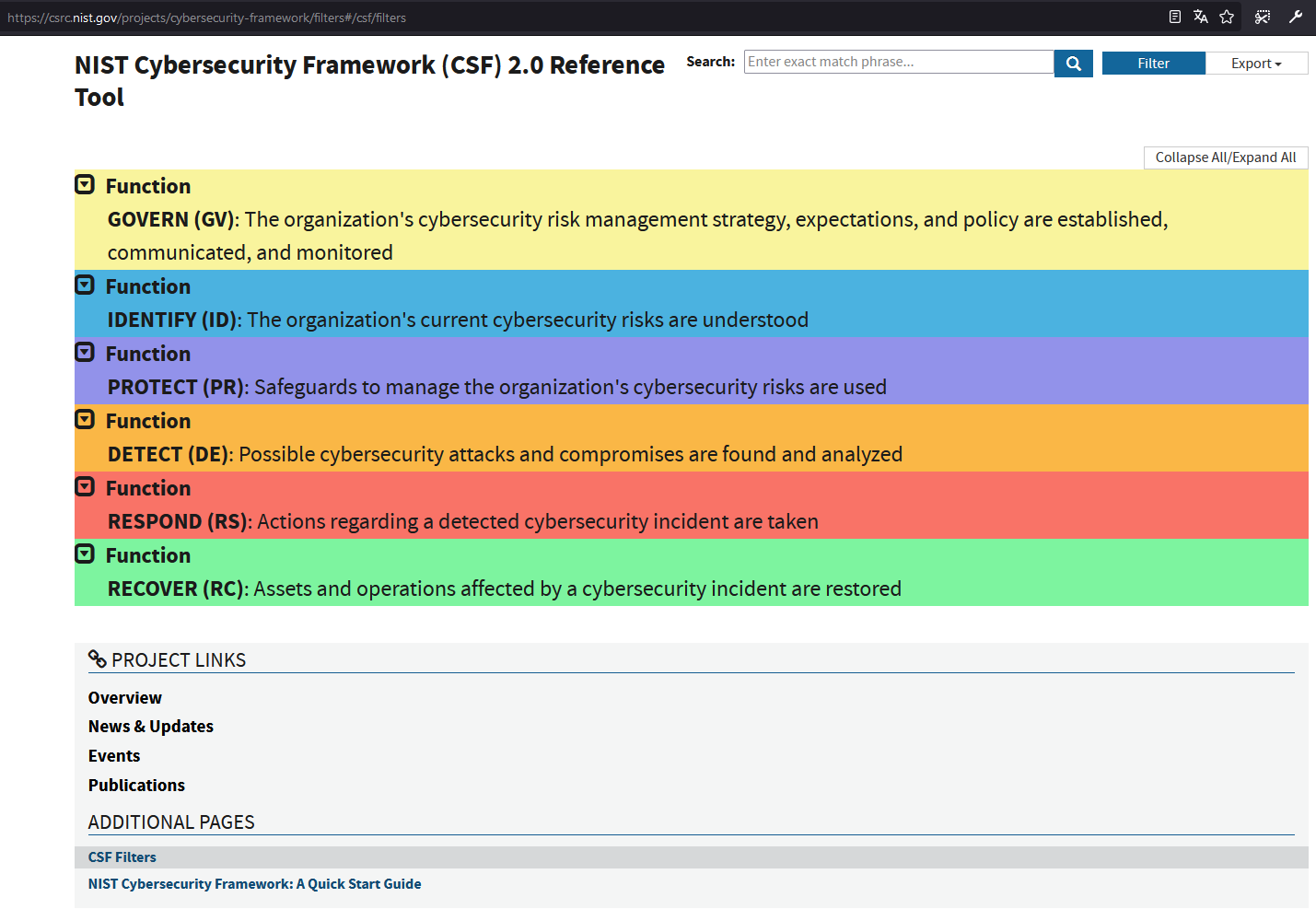Click Collapse All/Expand All button
The image size is (1316, 909).
click(x=1226, y=157)
